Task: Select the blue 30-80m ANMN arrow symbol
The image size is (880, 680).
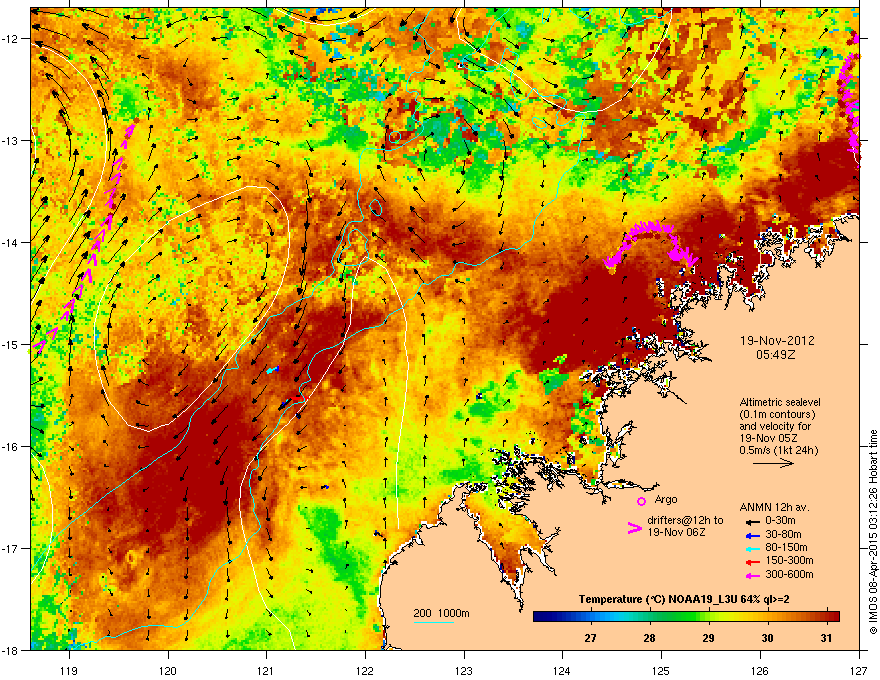Action: (x=753, y=535)
